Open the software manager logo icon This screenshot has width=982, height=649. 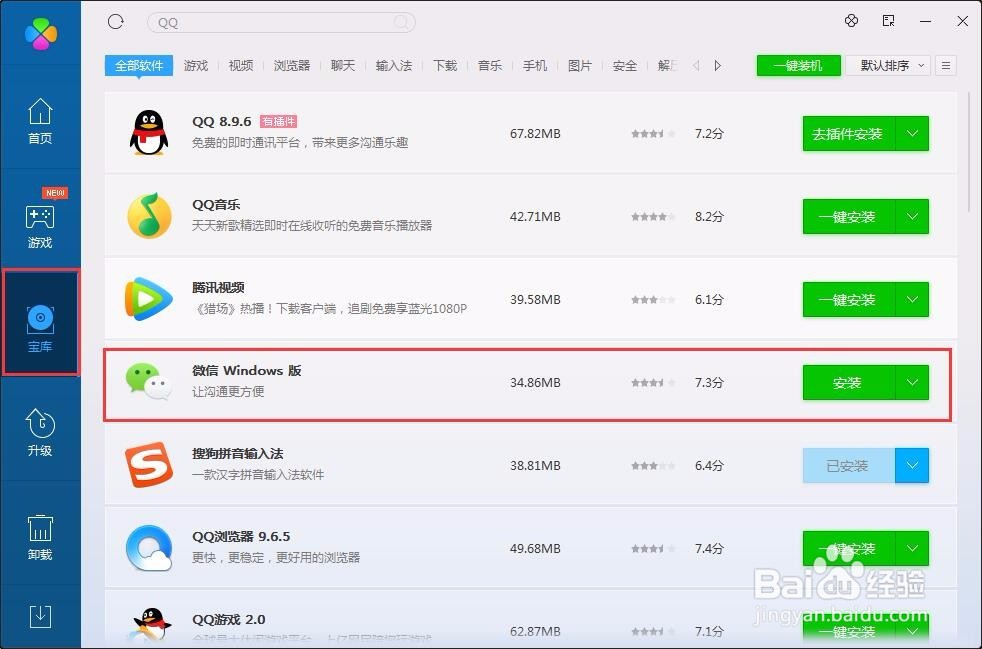click(41, 33)
